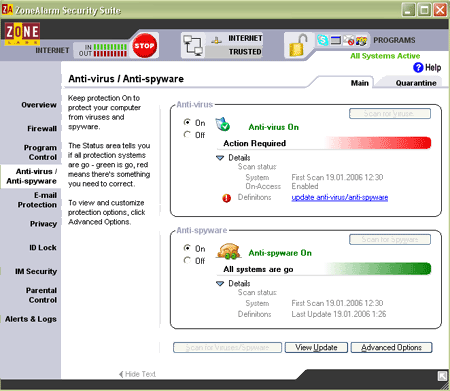Select Anti-virus / Anti-spyware sidebar item
This screenshot has height=391, width=450.
pyautogui.click(x=31, y=176)
